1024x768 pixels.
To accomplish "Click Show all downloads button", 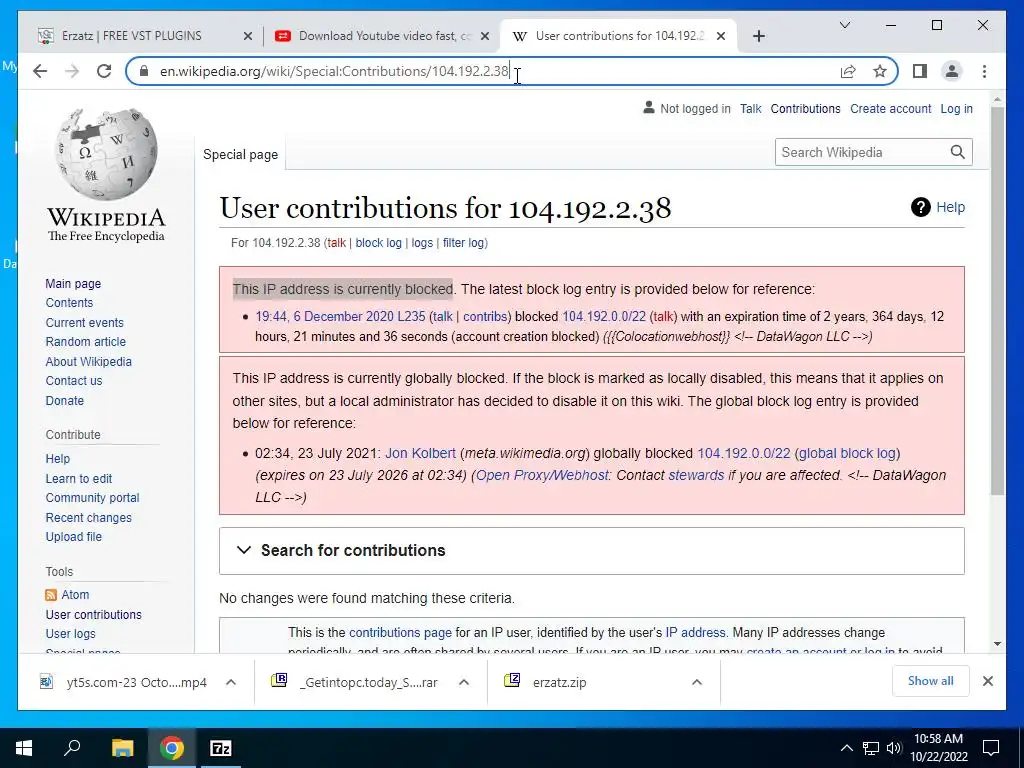I will pos(930,681).
